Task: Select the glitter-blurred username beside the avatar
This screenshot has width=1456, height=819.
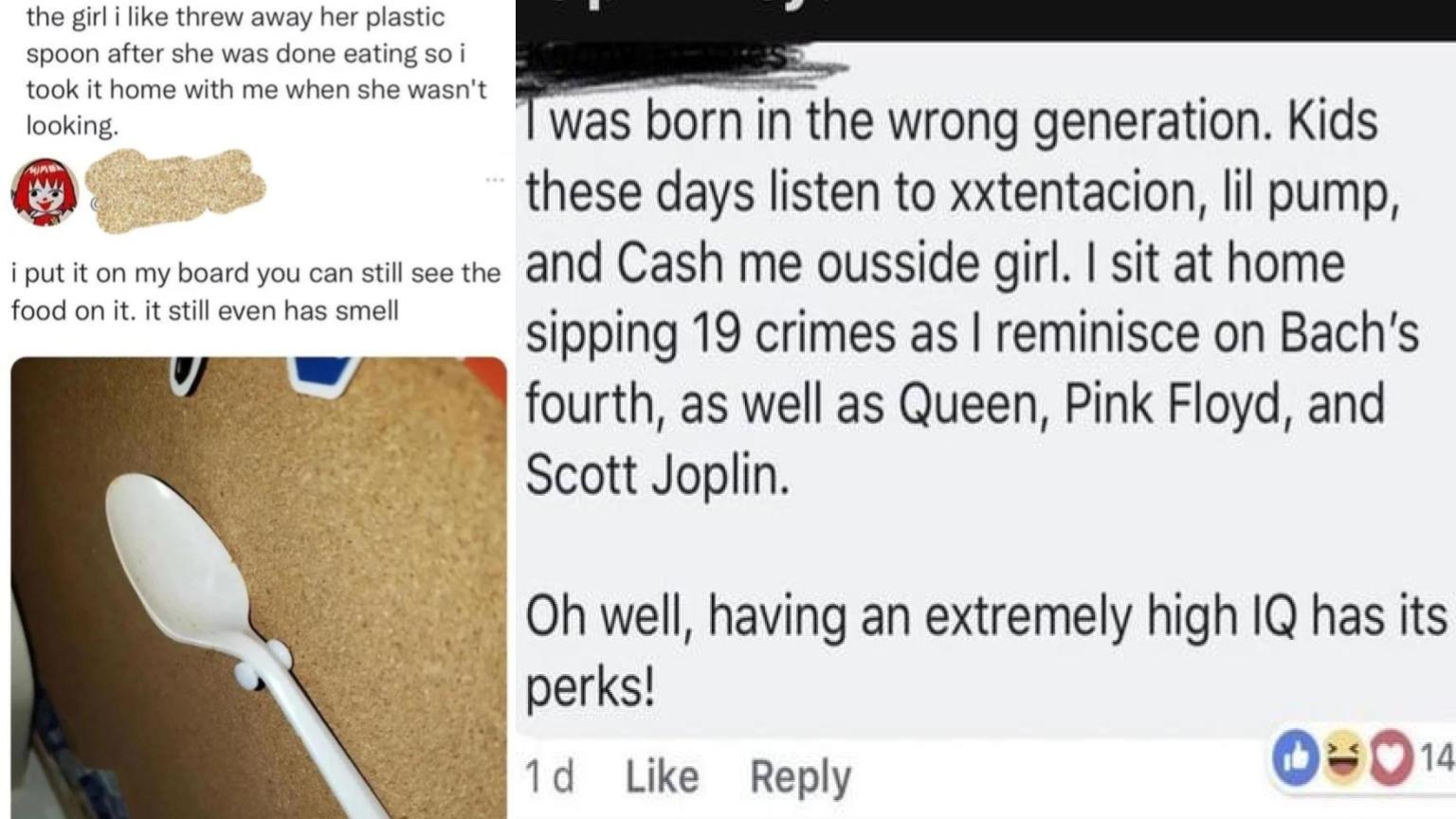Action: (175, 190)
